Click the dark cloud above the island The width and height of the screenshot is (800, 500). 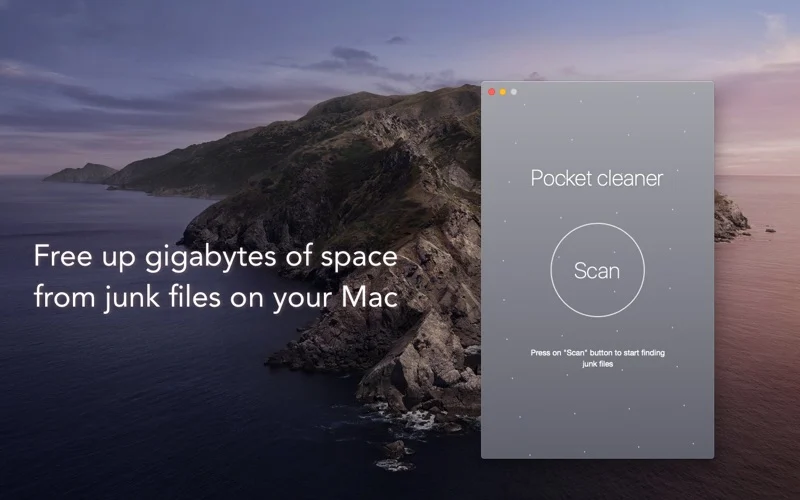pos(350,55)
